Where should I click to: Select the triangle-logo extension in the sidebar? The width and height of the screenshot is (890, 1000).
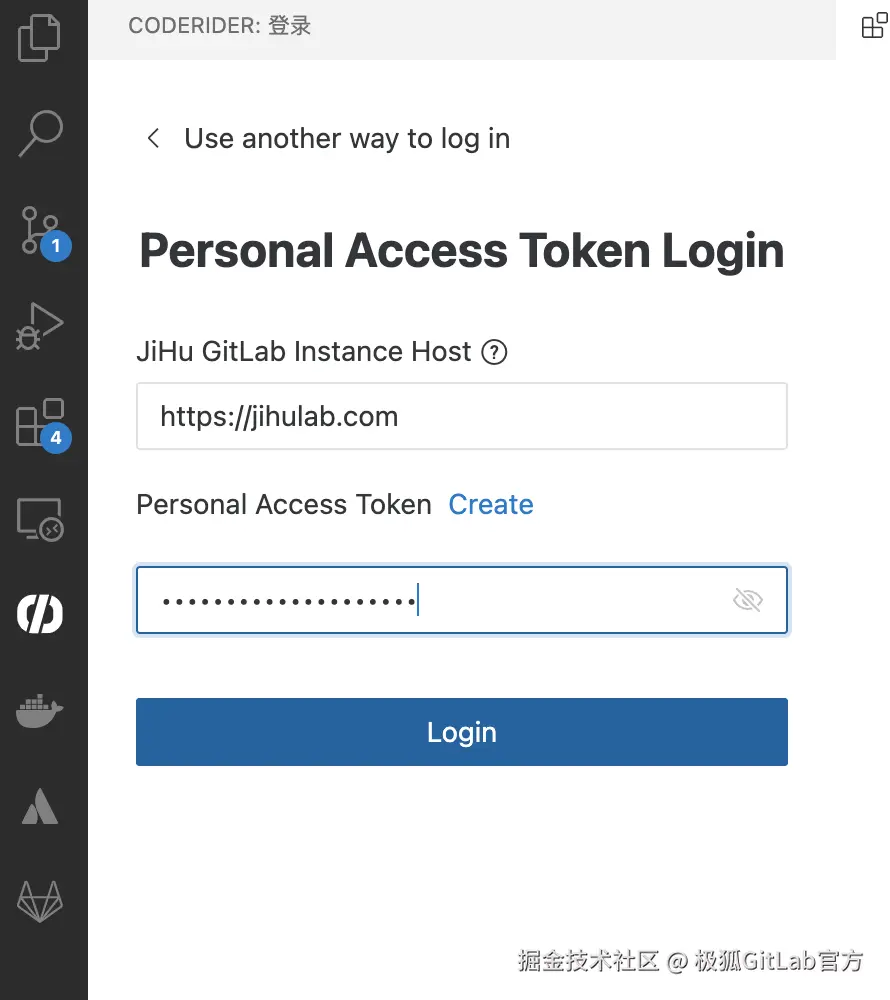pyautogui.click(x=42, y=806)
